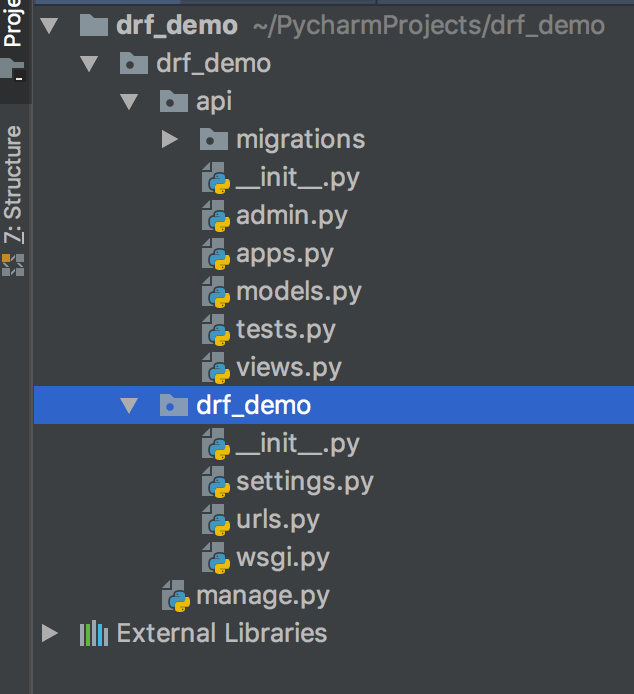Click the Python icon of api's __init__.py

tap(216, 178)
